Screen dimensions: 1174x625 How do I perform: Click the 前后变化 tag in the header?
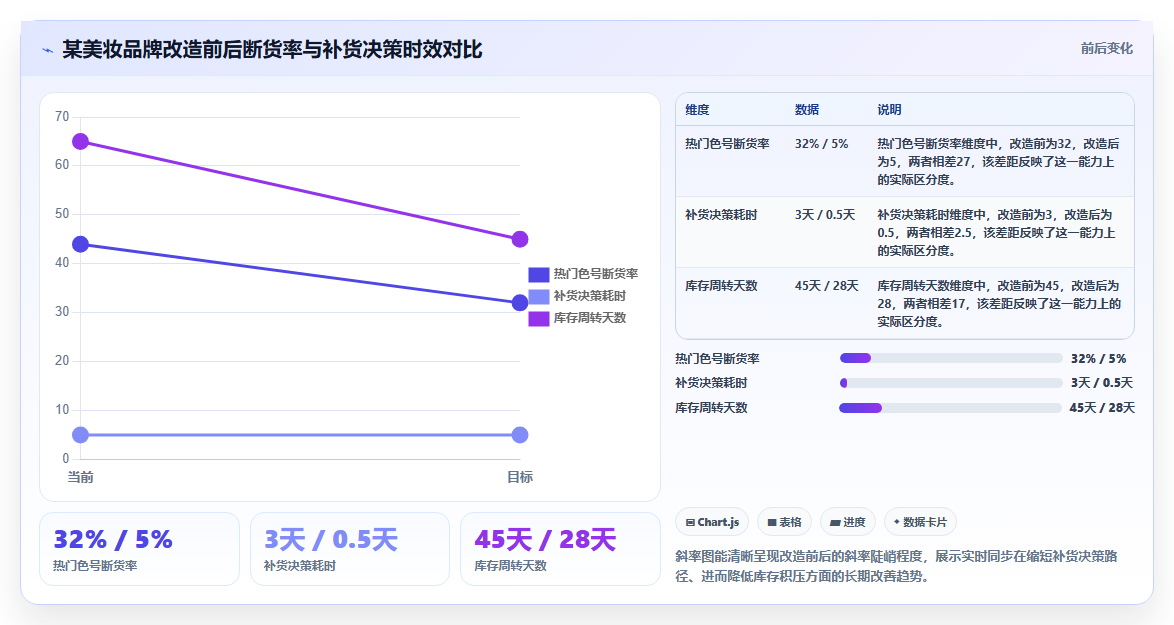coord(1106,49)
